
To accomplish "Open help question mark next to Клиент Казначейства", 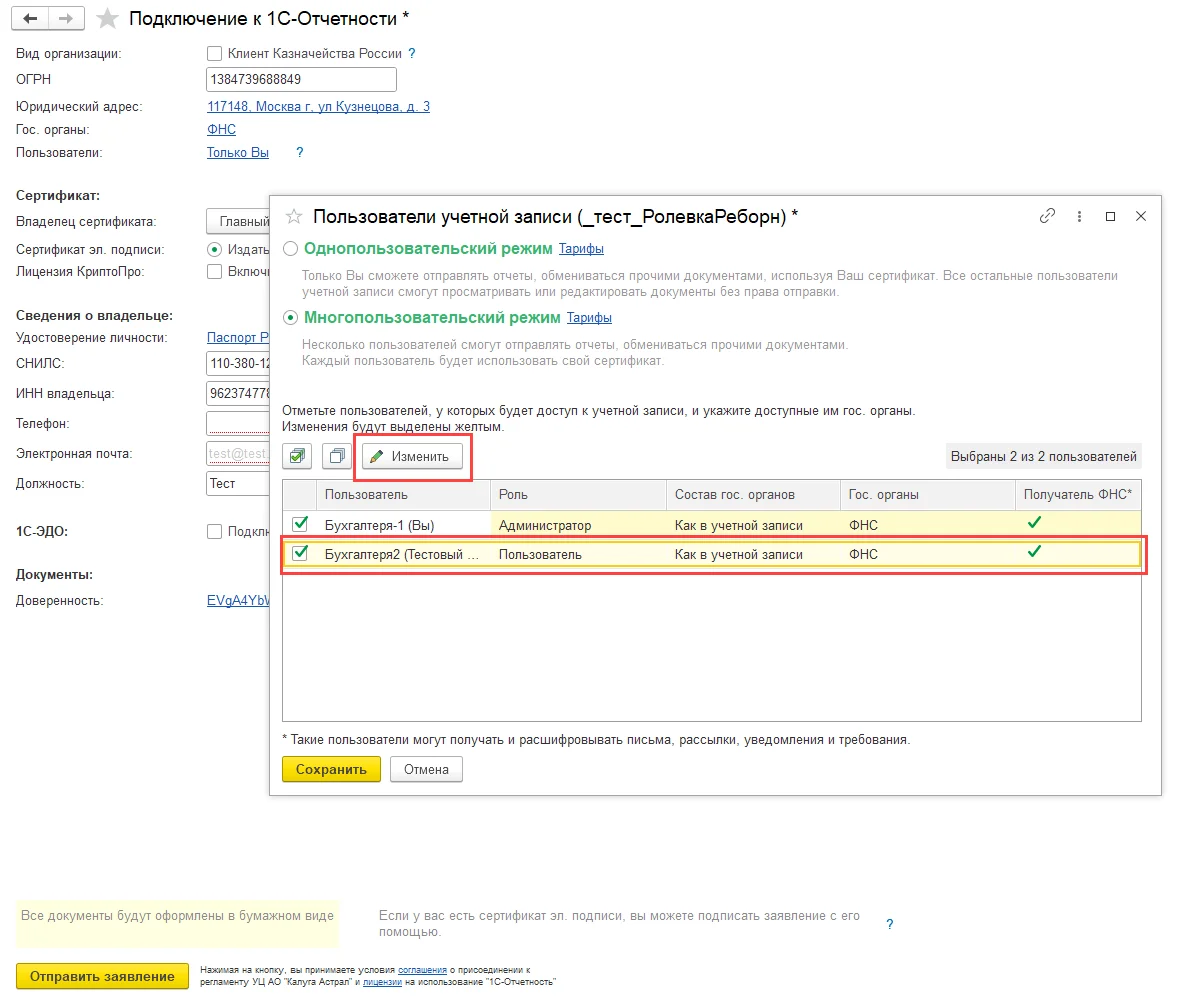I will click(x=412, y=54).
